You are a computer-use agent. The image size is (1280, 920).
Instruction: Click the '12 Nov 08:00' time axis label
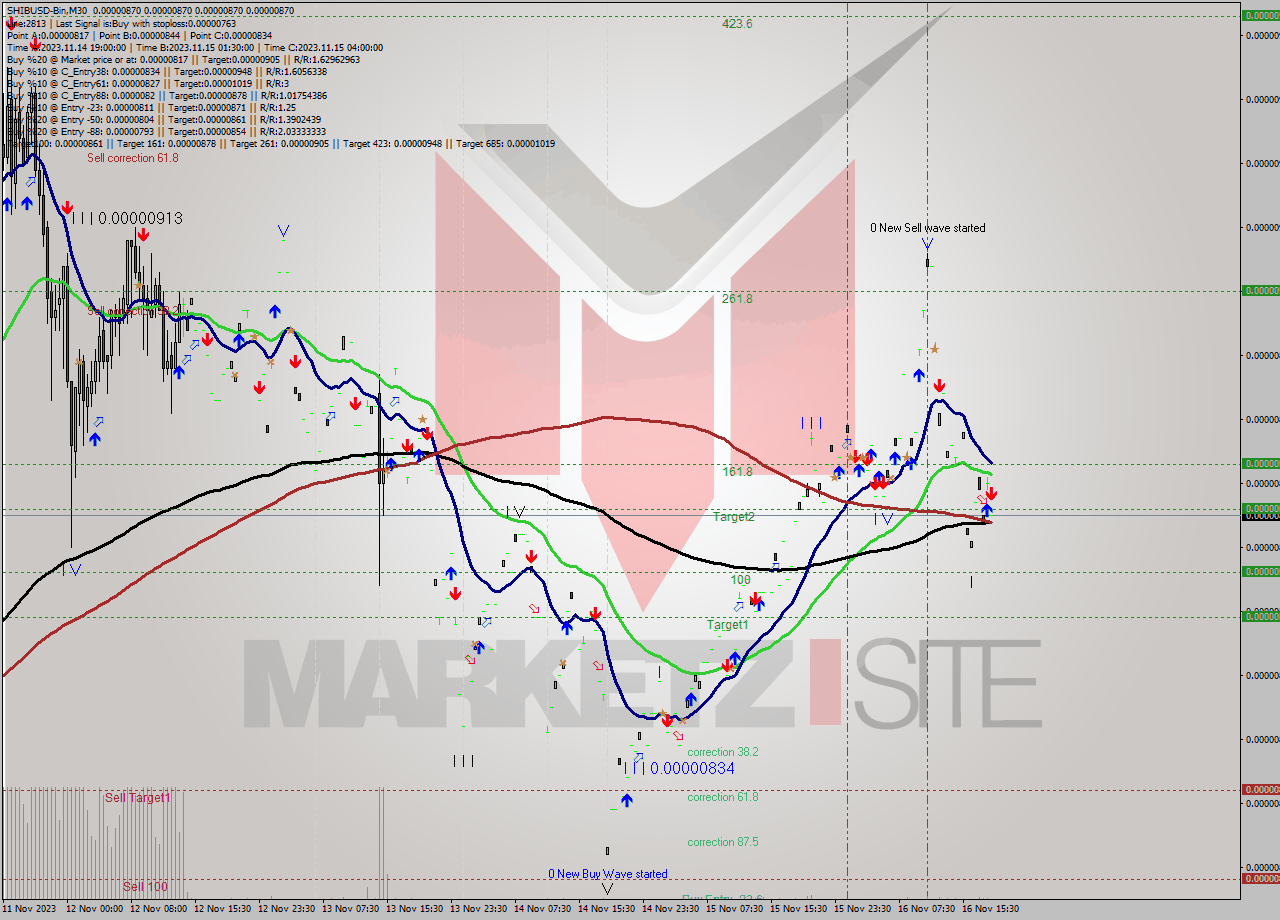(158, 909)
